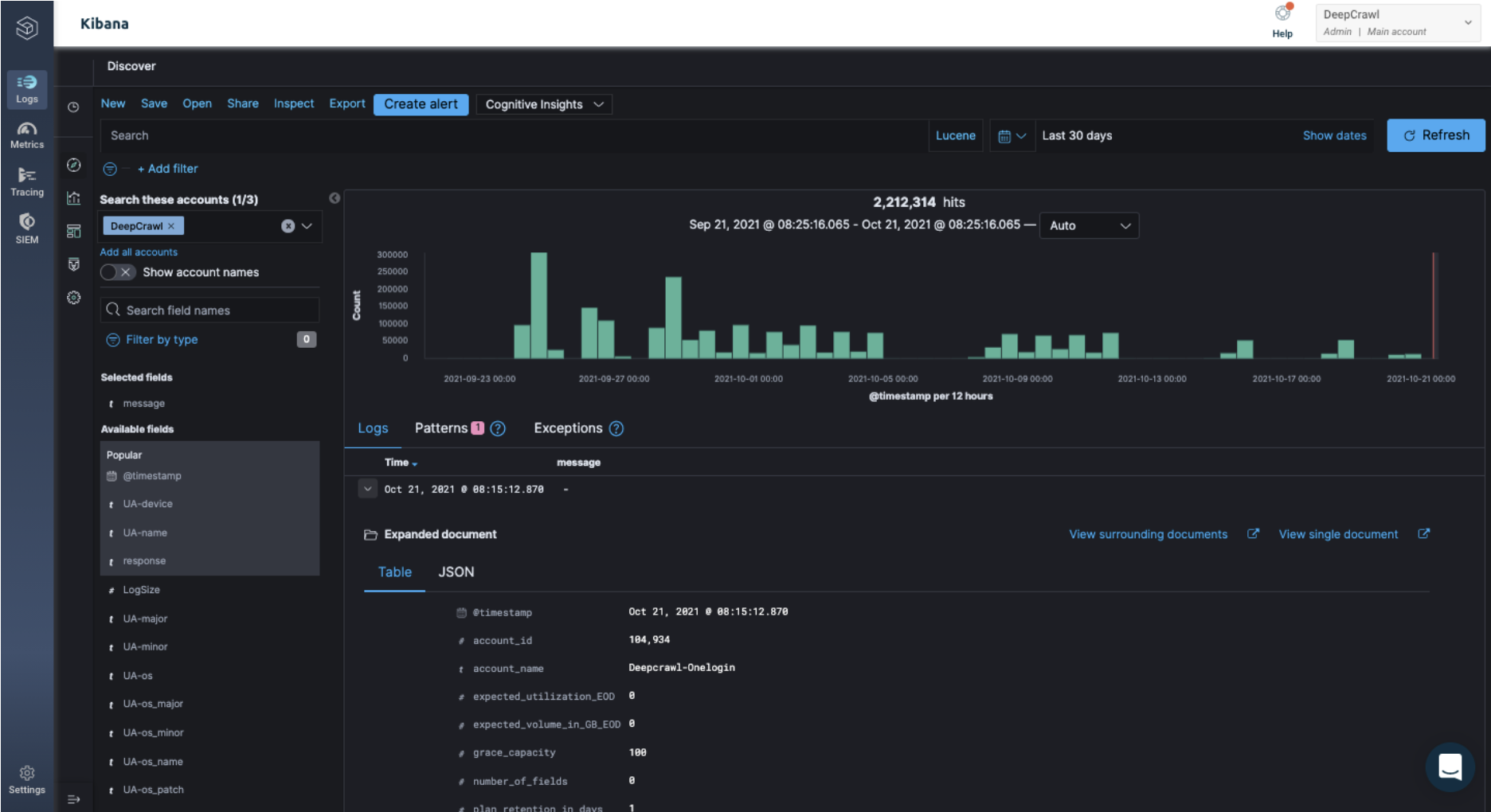This screenshot has height=812, width=1491.
Task: Open Exceptions help question icon
Action: click(x=616, y=428)
